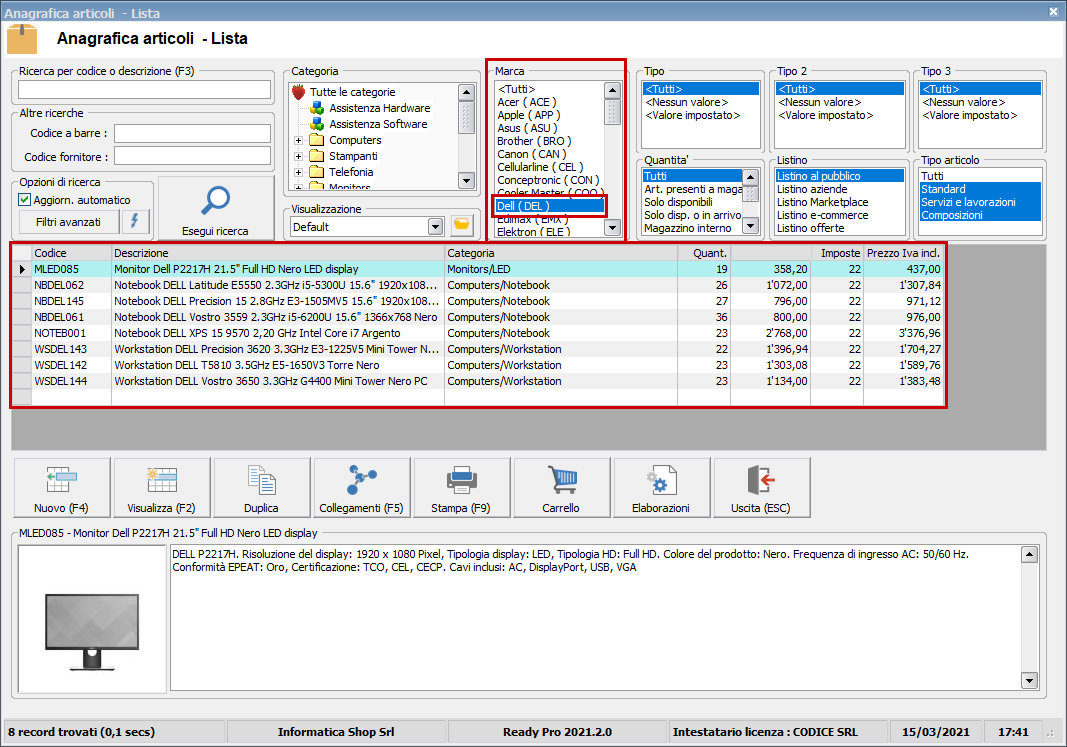Select Listino e-commerce price list
This screenshot has height=747, width=1067.
823,215
